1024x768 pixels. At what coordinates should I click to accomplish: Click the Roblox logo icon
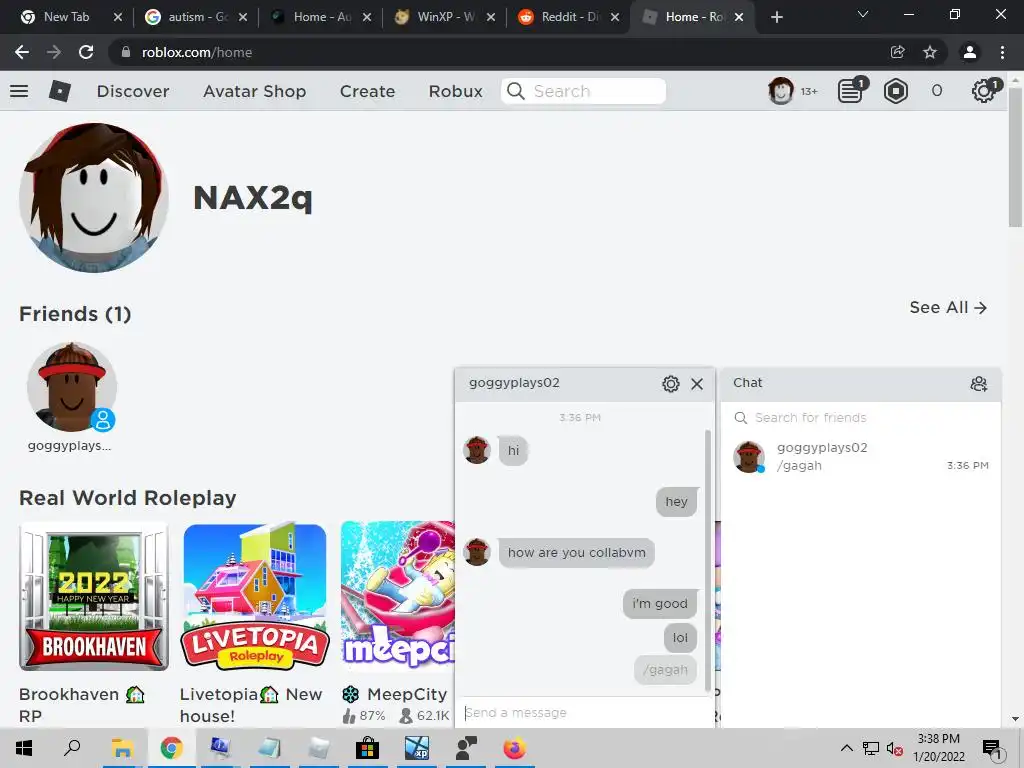[60, 91]
